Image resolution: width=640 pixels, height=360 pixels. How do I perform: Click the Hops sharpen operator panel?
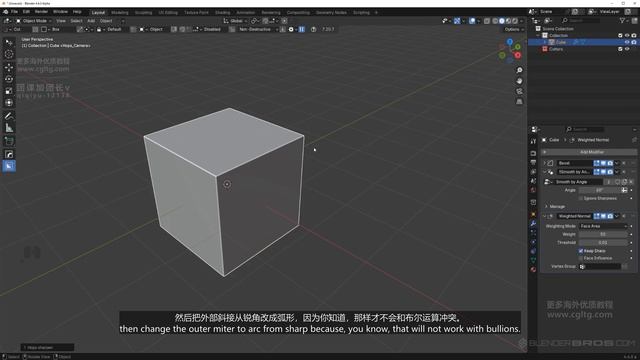47,347
